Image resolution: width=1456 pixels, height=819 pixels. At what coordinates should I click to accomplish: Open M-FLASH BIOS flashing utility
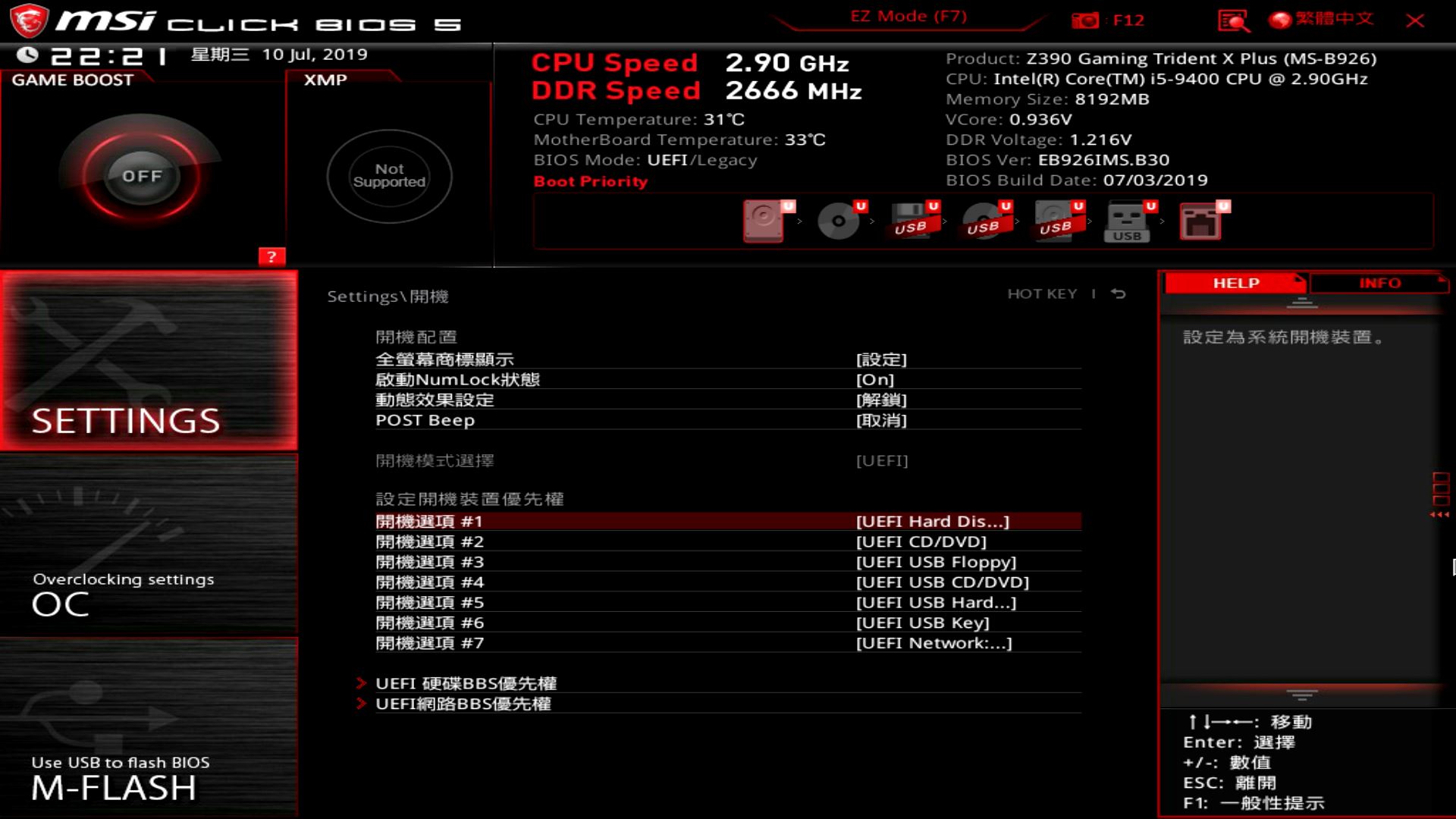(149, 728)
